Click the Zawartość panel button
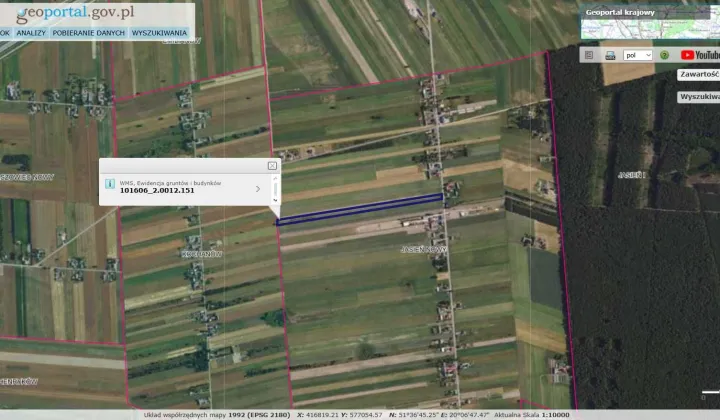The image size is (720, 420). pos(698,74)
